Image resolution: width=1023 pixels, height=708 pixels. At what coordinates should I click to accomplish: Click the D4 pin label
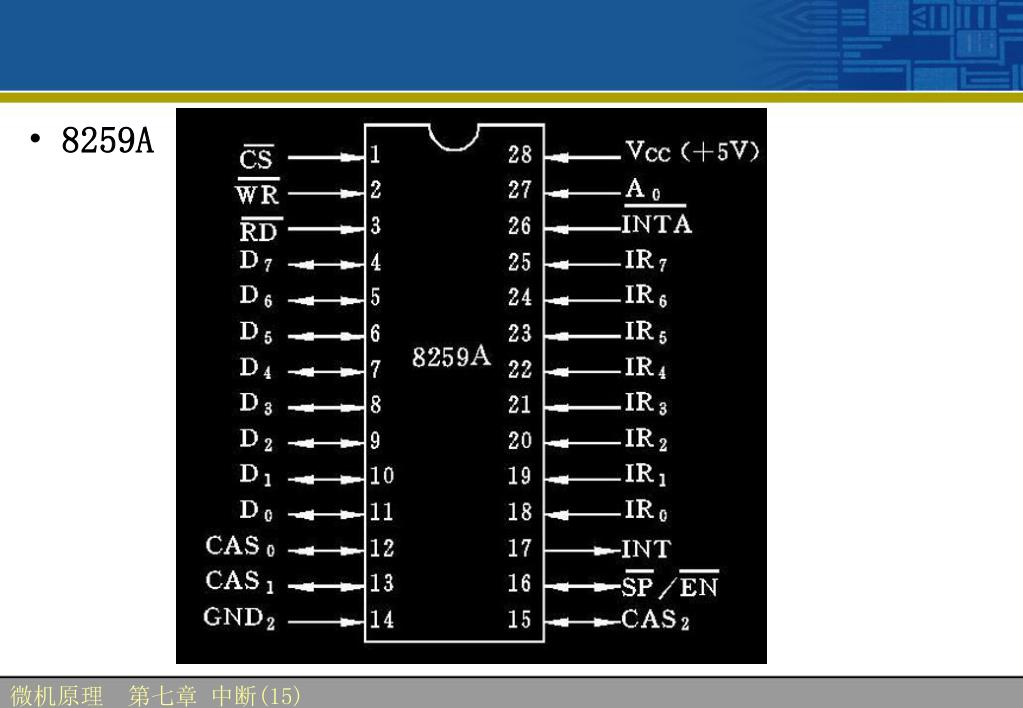point(256,368)
